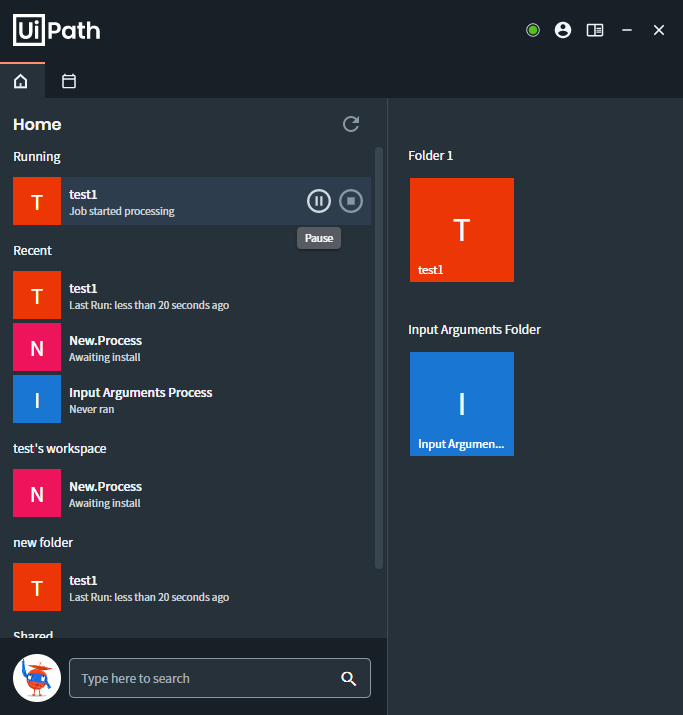Screen dimensions: 683x715
Task: Open test1 under new folder
Action: pos(192,587)
